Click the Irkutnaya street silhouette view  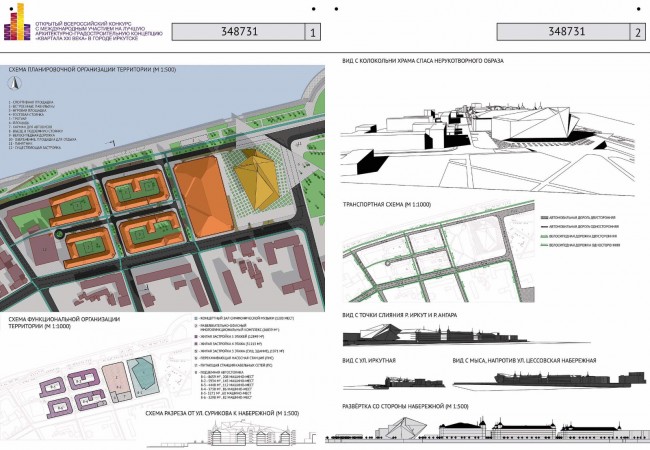[394, 382]
